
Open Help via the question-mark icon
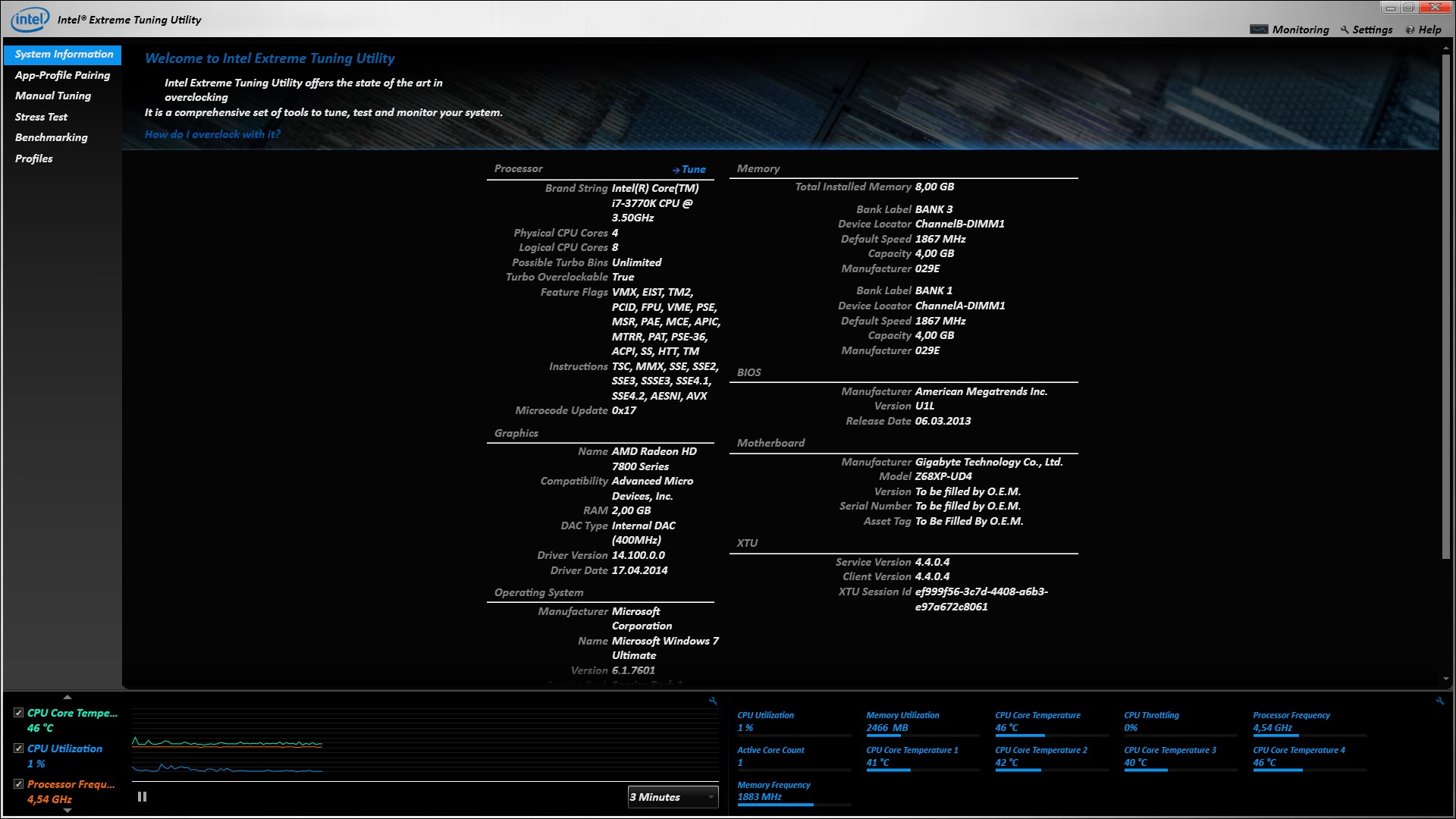1410,30
